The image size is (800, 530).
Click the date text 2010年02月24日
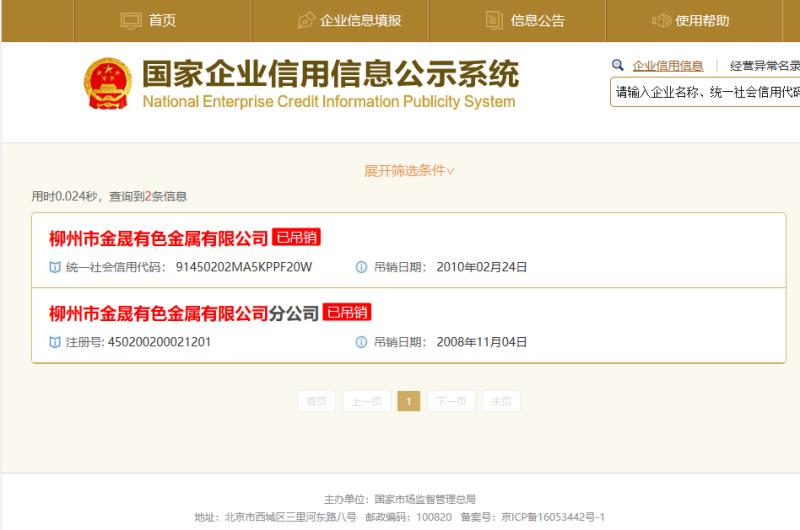point(482,267)
